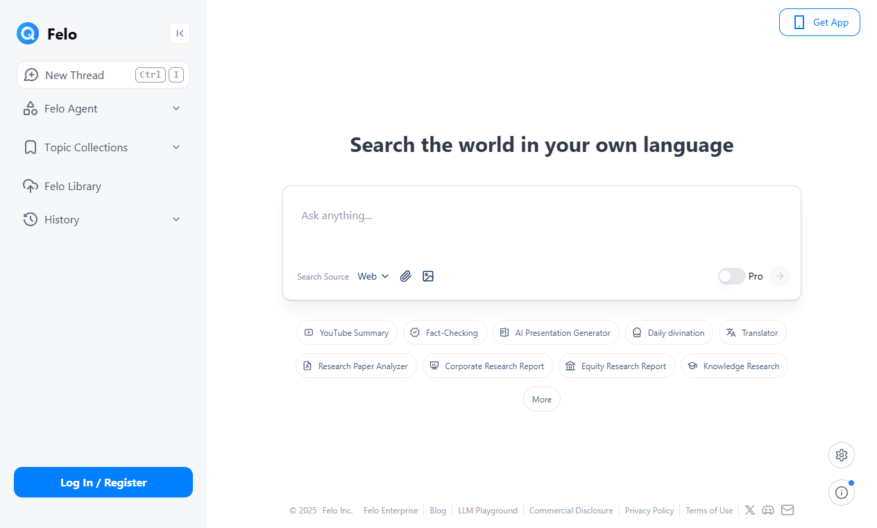Click the Felo Inc. footer text
The image size is (877, 528).
(337, 511)
